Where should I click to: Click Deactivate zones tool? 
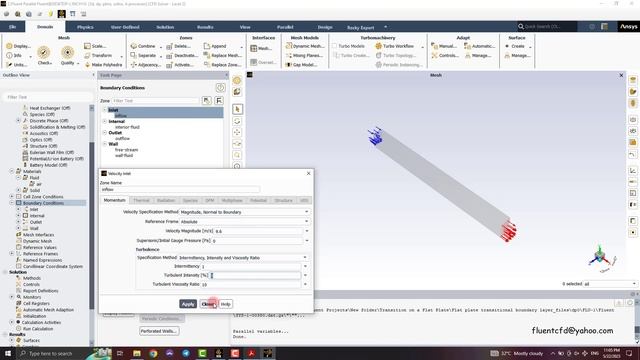[x=182, y=56]
